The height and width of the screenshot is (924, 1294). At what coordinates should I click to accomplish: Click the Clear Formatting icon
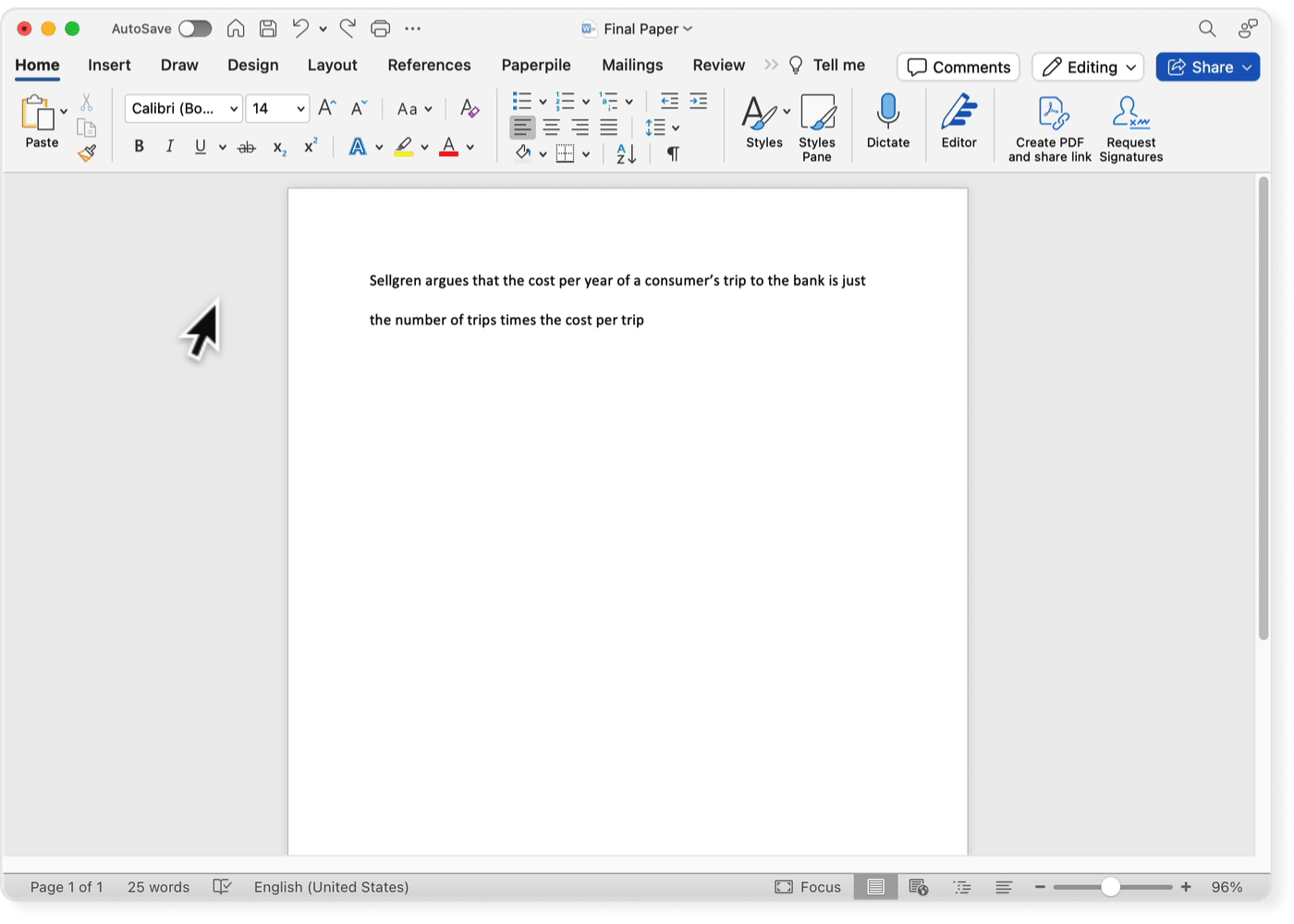click(470, 109)
